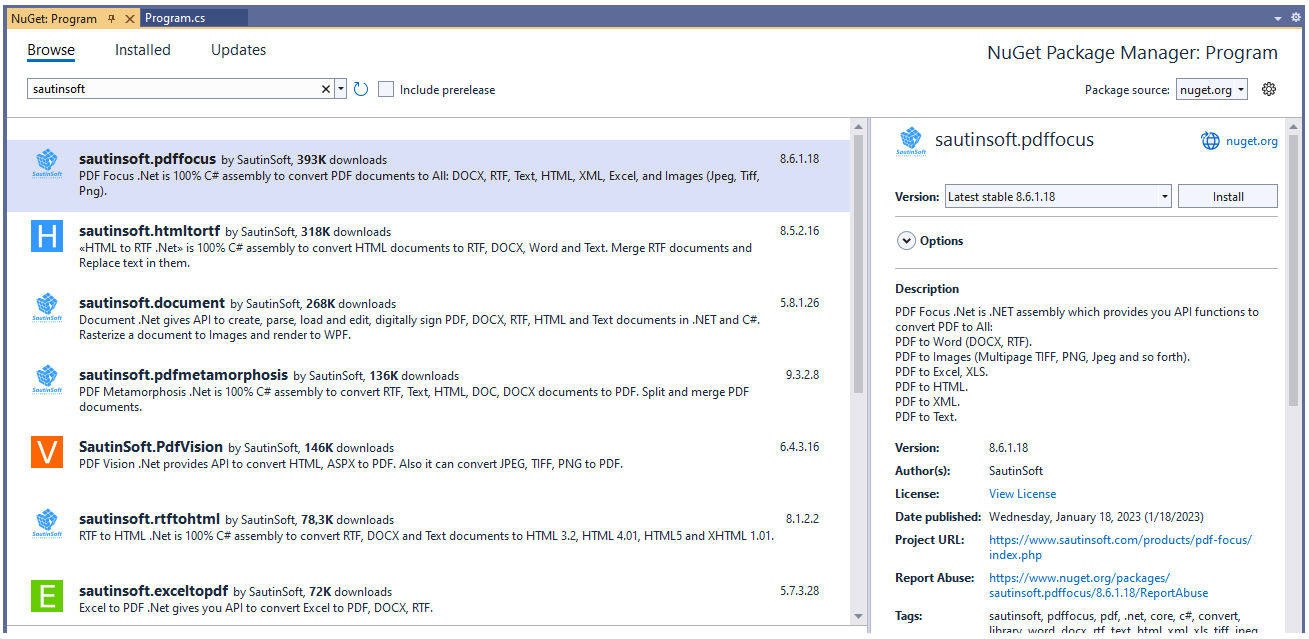Image resolution: width=1309 pixels, height=639 pixels.
Task: Click the pin icon on NuGet tab
Action: [x=112, y=18]
